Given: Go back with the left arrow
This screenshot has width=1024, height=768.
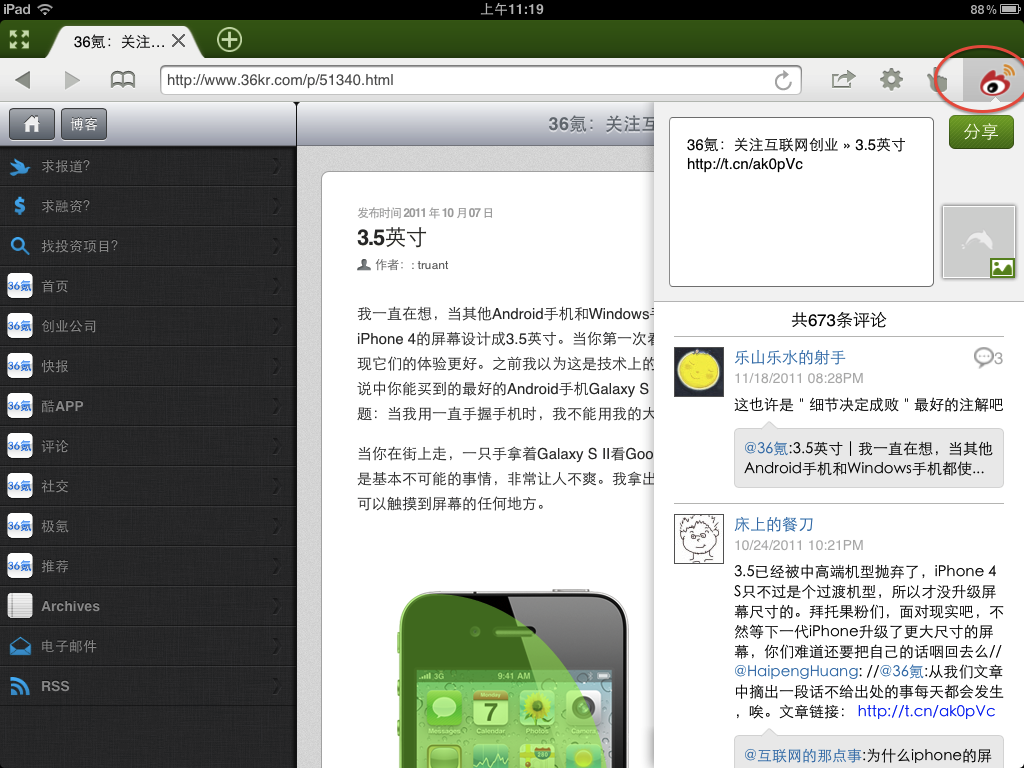Looking at the screenshot, I should pyautogui.click(x=23, y=80).
